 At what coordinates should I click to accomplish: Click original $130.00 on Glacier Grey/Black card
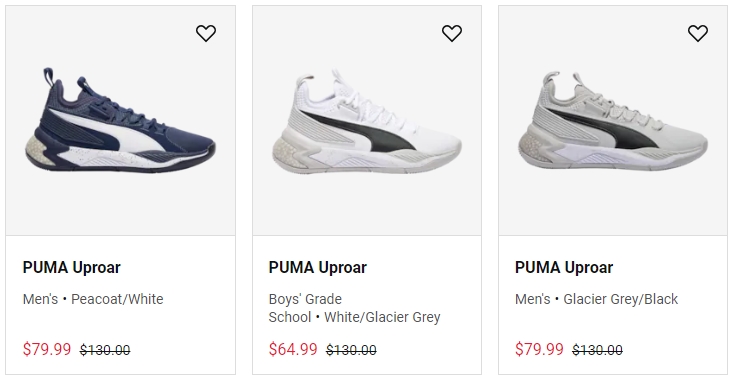click(x=597, y=350)
